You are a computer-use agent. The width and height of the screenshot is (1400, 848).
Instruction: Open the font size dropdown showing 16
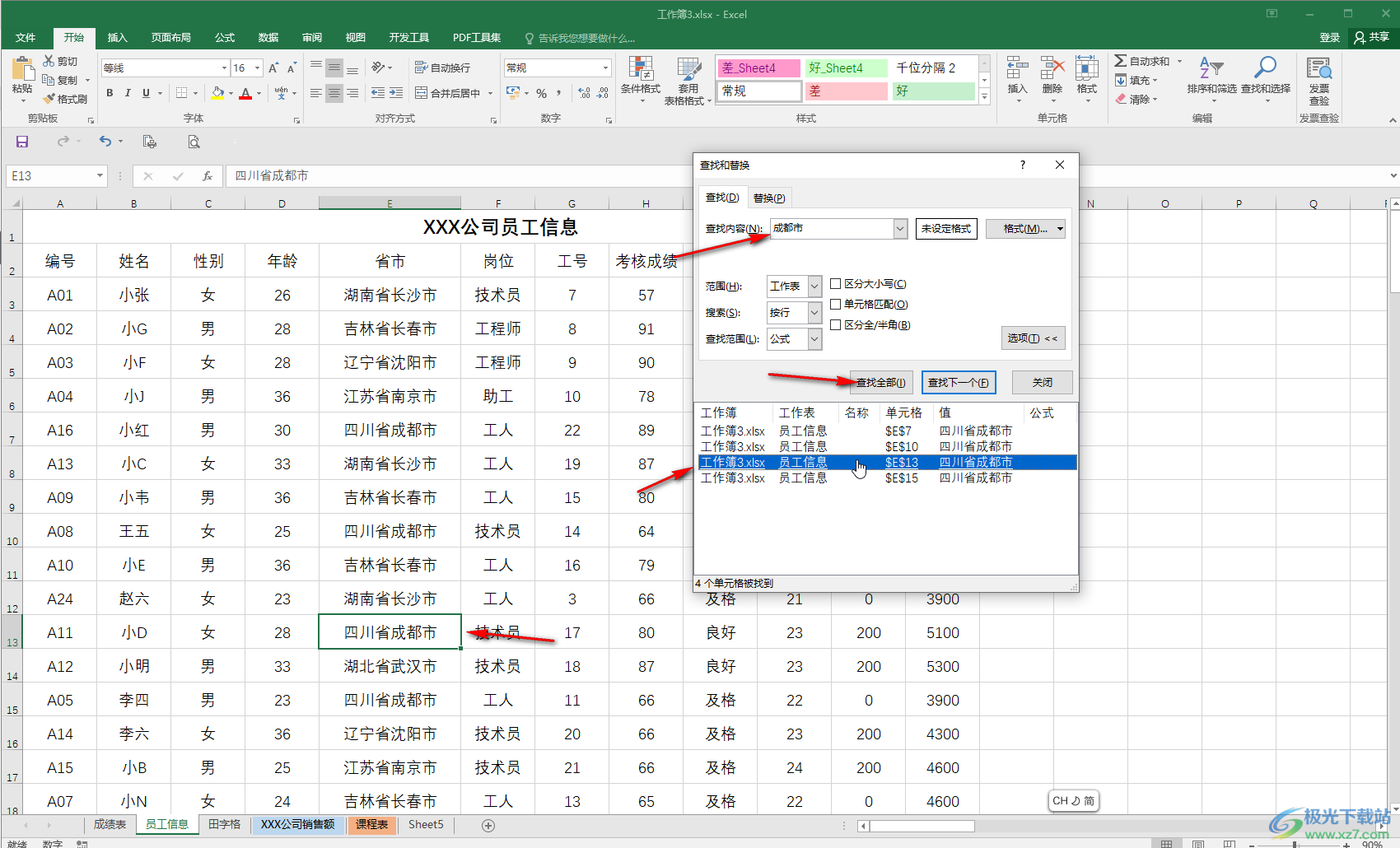tap(258, 68)
